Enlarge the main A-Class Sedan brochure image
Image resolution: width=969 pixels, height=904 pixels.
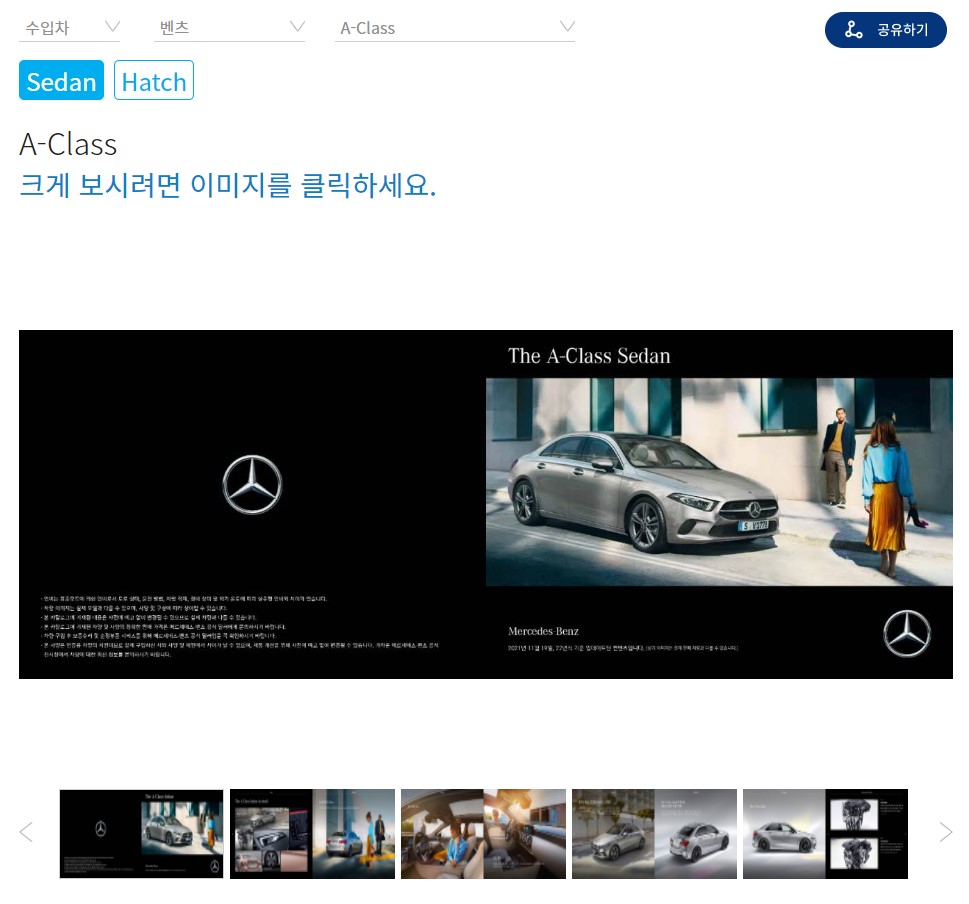point(486,504)
